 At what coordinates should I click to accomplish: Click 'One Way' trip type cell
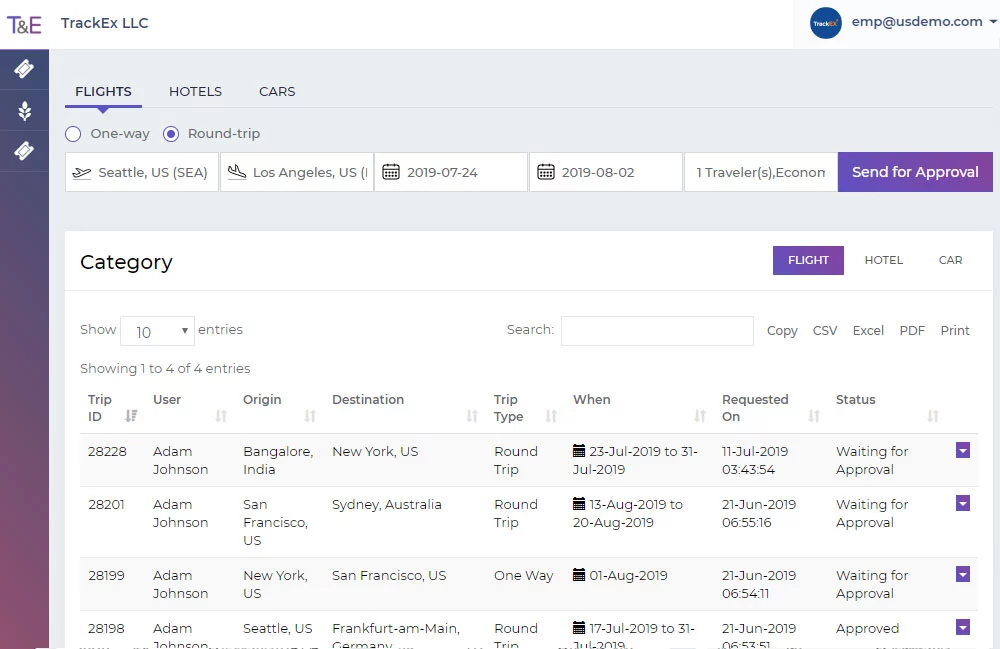[524, 575]
